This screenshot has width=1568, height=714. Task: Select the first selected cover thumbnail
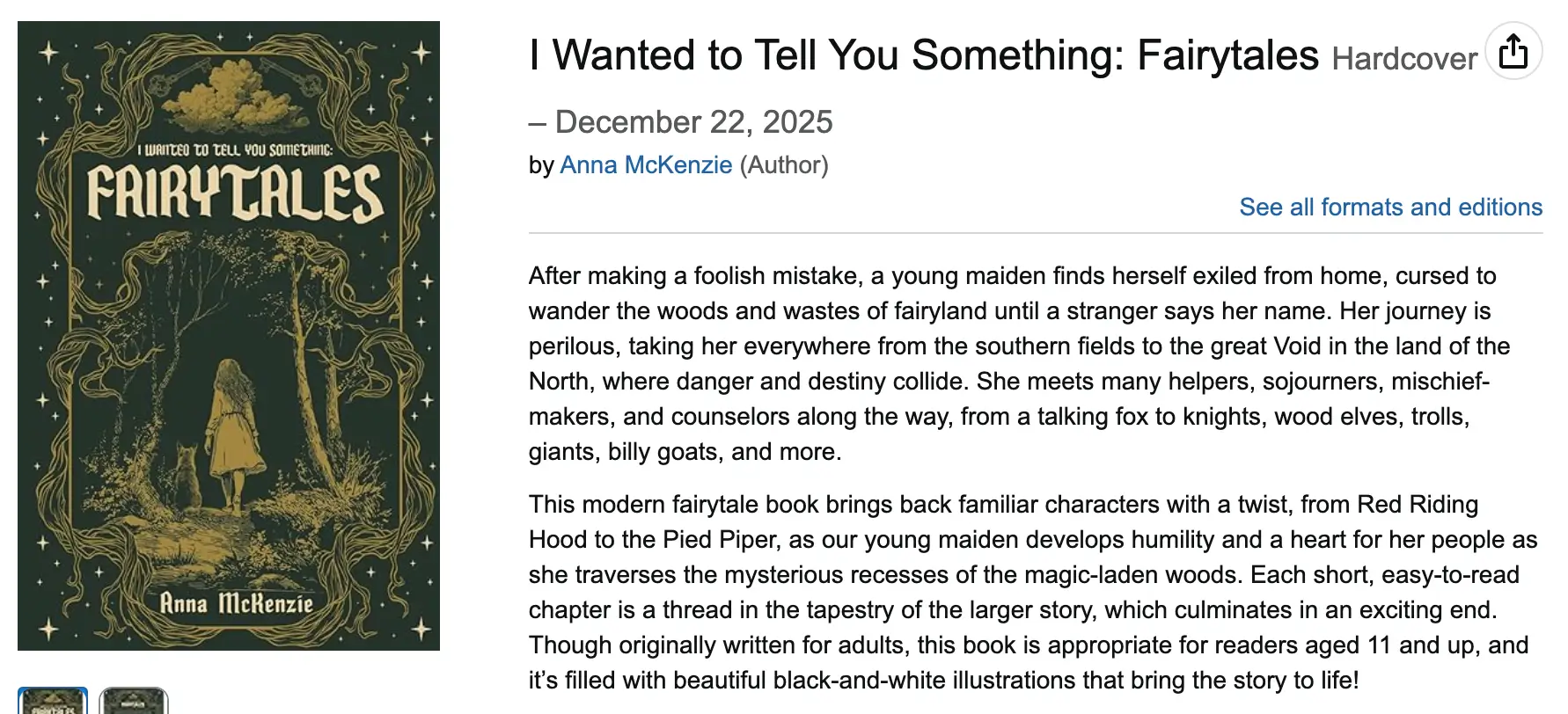pyautogui.click(x=53, y=702)
